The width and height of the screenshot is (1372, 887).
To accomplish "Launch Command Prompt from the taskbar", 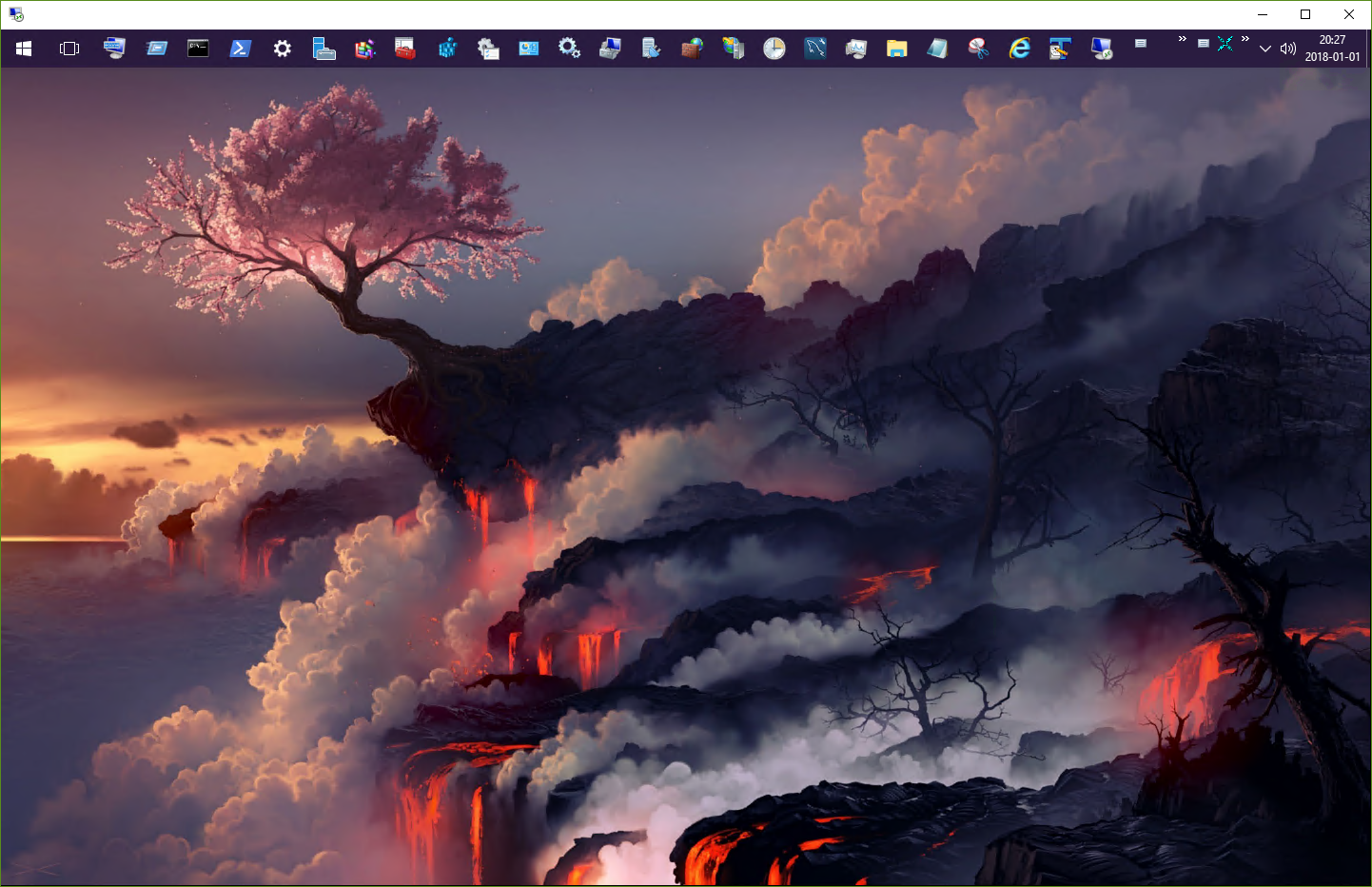I will tap(198, 49).
